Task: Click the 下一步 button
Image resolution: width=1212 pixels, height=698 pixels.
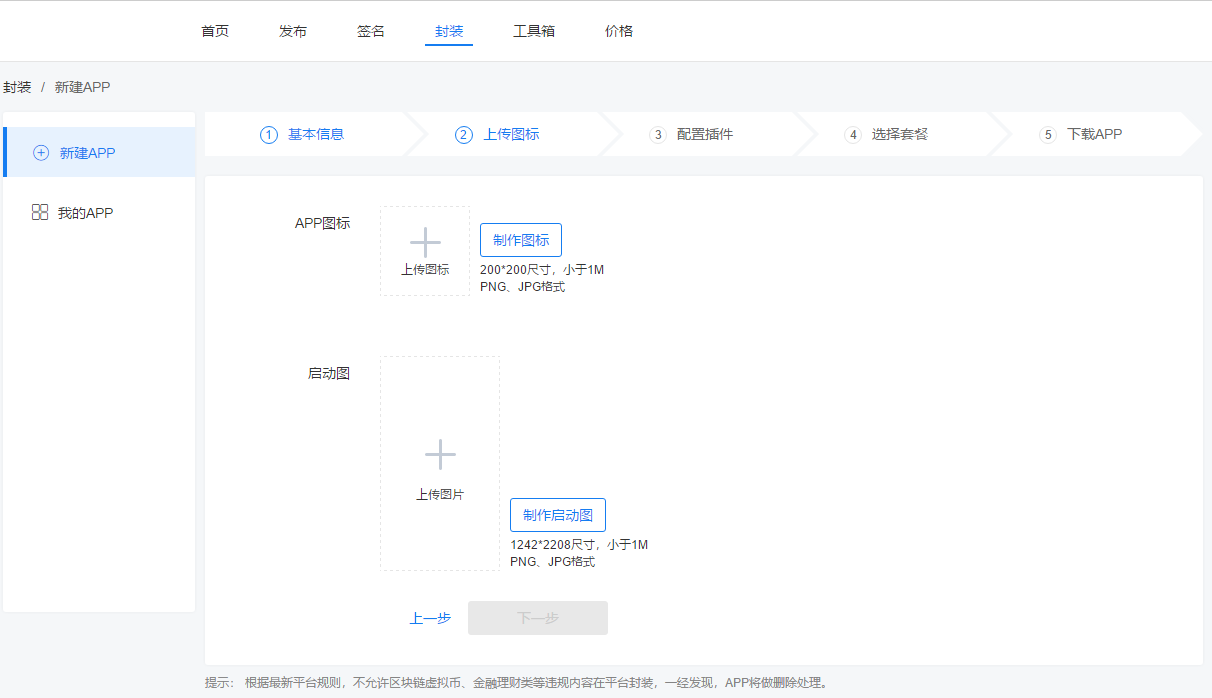Action: coord(538,618)
